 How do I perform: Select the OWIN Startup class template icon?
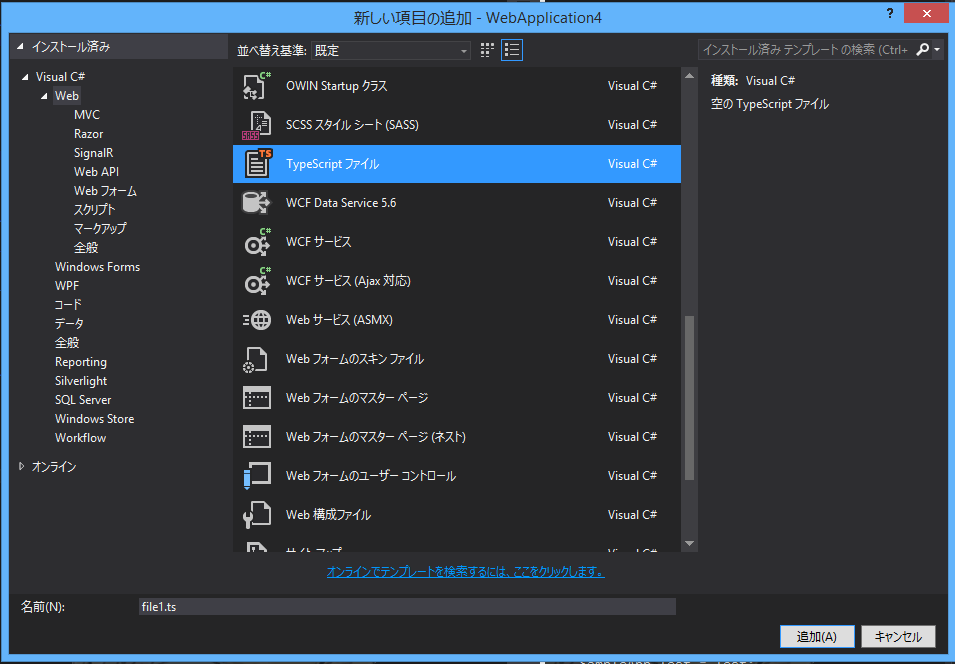[x=257, y=85]
